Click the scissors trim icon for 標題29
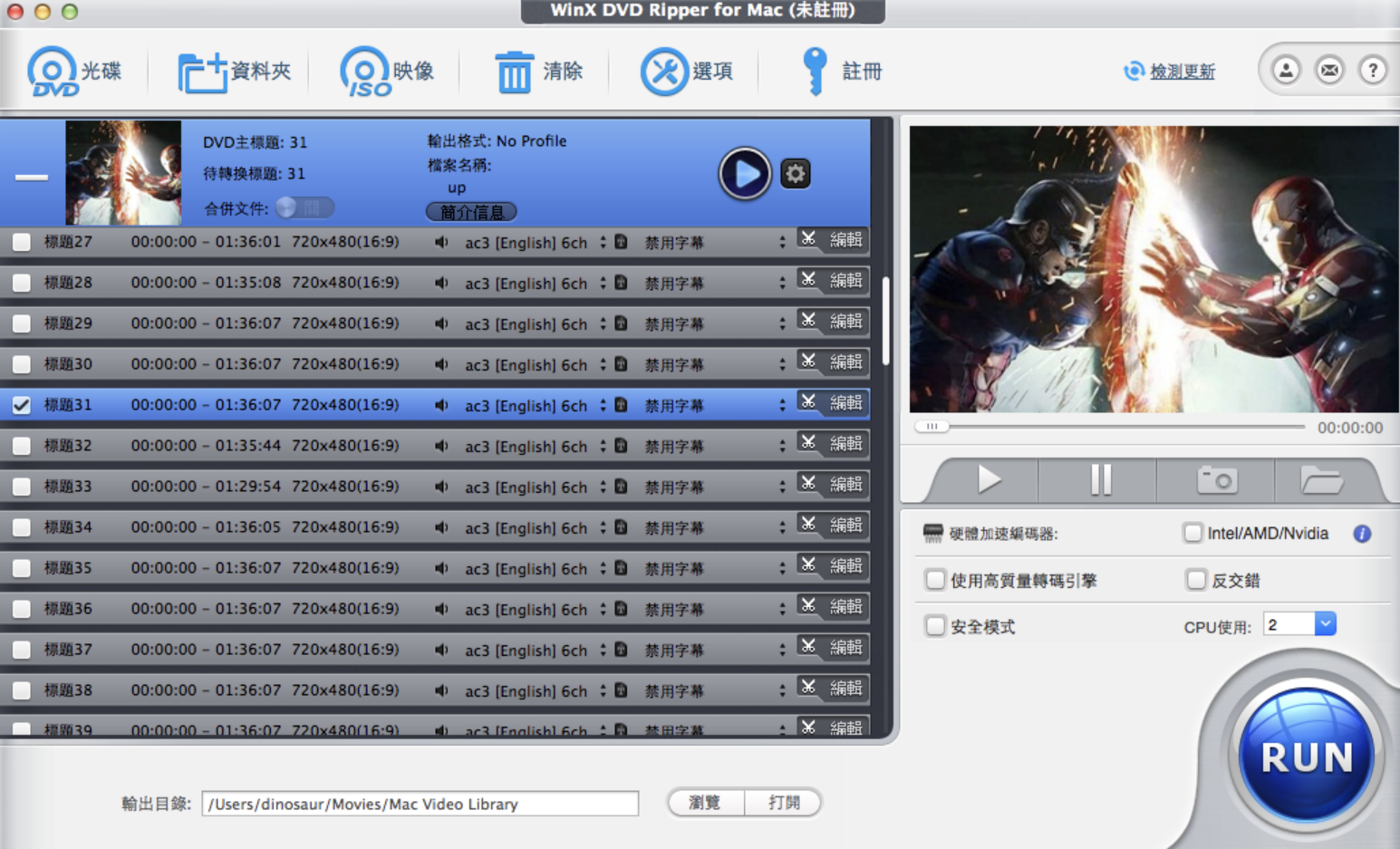1400x849 pixels. [808, 321]
